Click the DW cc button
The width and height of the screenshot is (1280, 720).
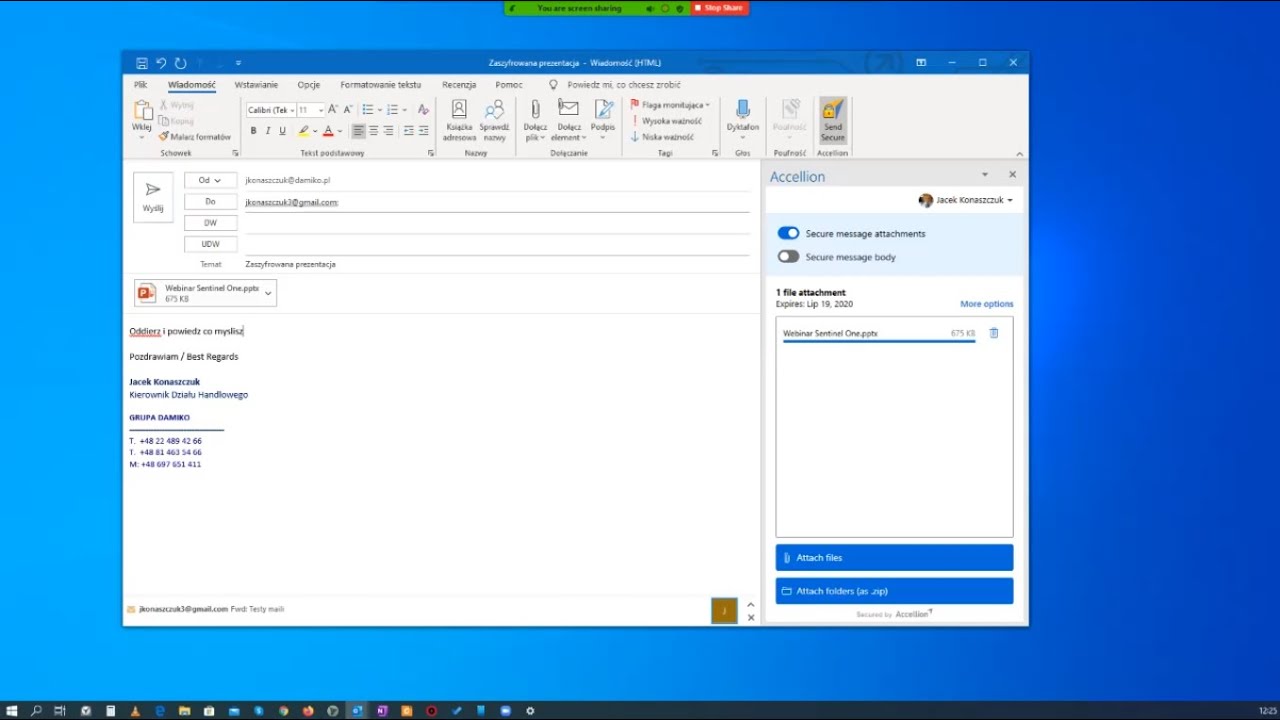point(210,223)
